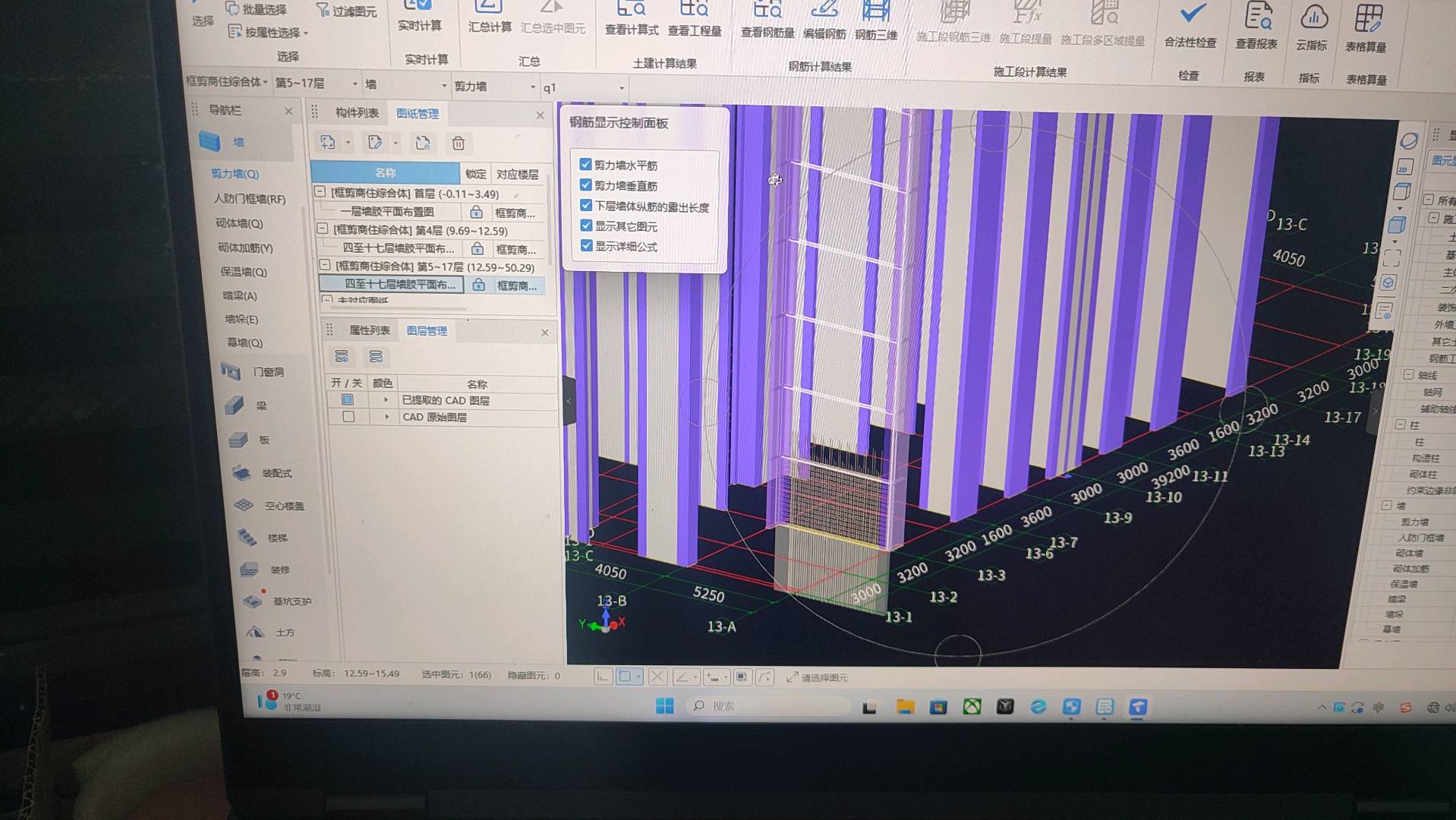Click the second layer tool icon in 图层管理
Image resolution: width=1456 pixels, height=820 pixels.
pos(376,356)
